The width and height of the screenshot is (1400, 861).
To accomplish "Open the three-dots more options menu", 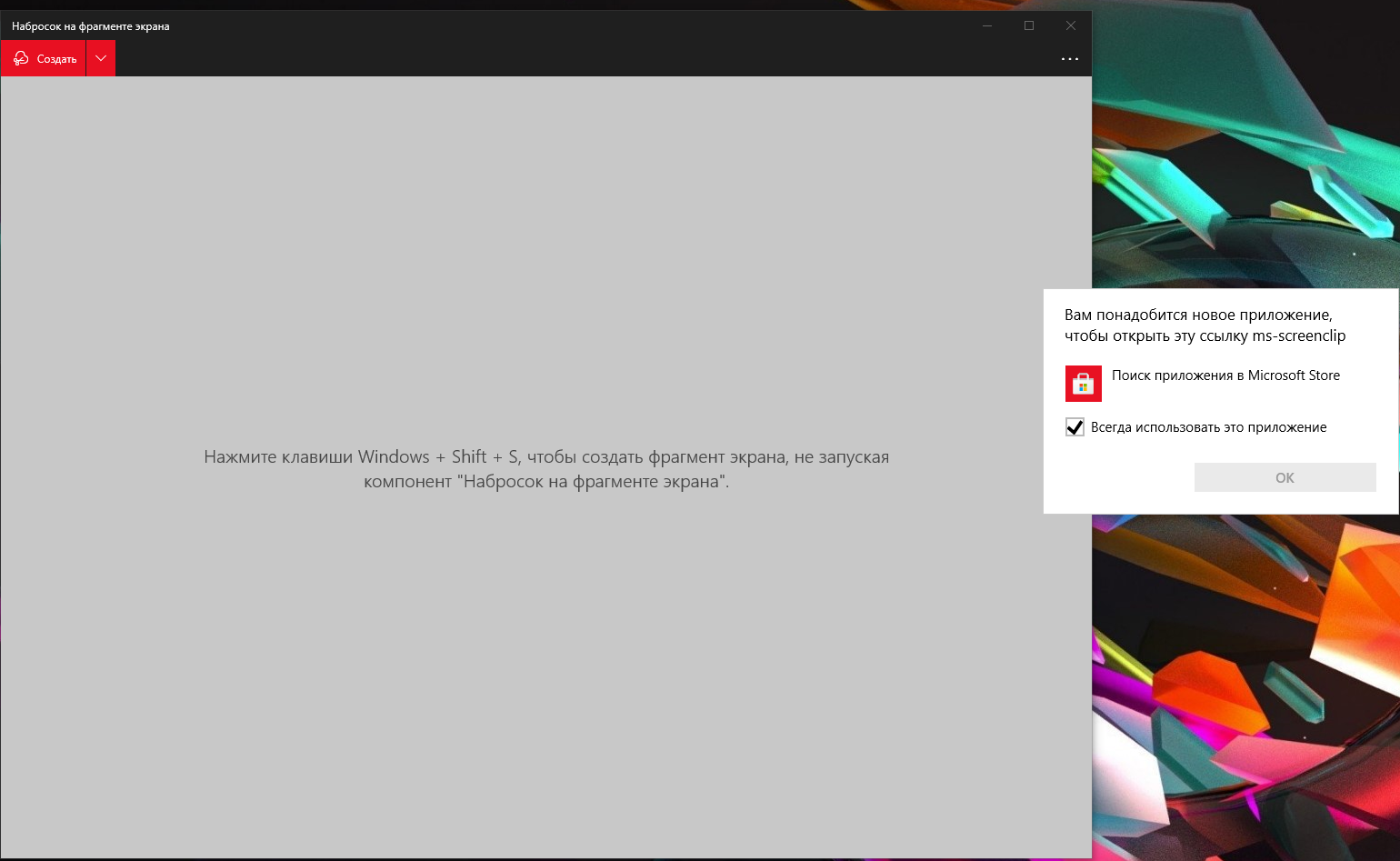I will point(1070,59).
